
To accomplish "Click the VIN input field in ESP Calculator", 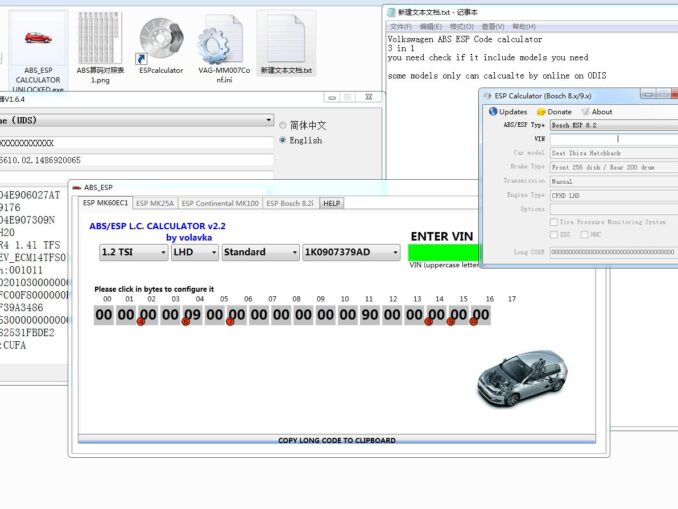I will 614,139.
